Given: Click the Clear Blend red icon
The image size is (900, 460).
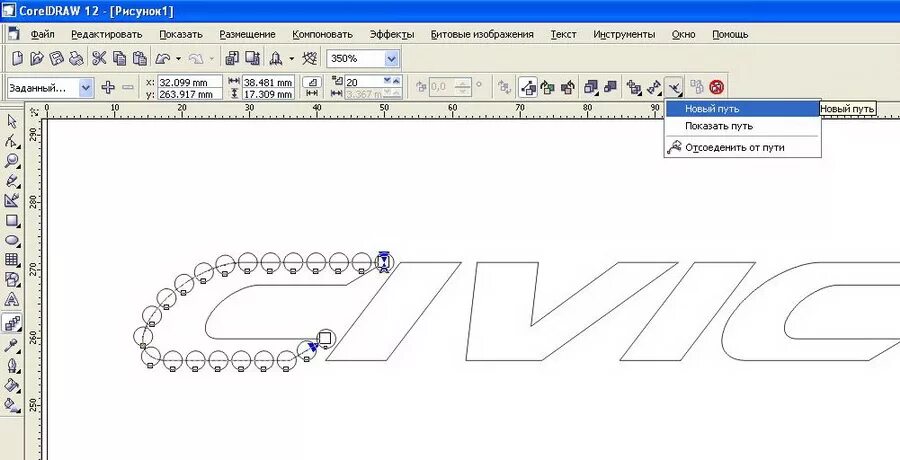Looking at the screenshot, I should coord(716,87).
